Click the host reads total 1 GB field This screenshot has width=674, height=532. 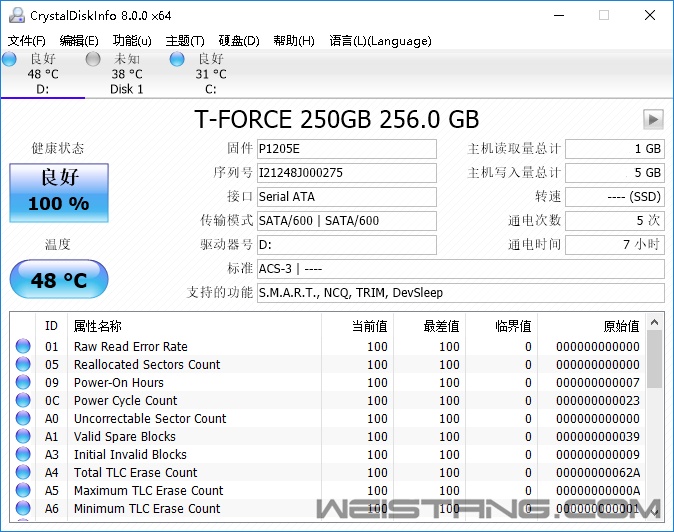point(615,149)
